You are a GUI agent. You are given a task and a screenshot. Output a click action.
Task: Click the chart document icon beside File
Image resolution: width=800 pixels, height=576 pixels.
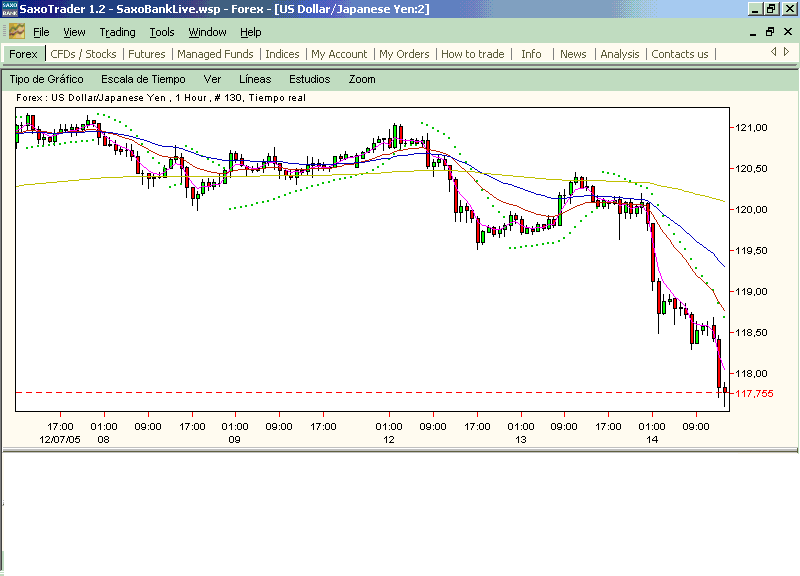point(17,32)
